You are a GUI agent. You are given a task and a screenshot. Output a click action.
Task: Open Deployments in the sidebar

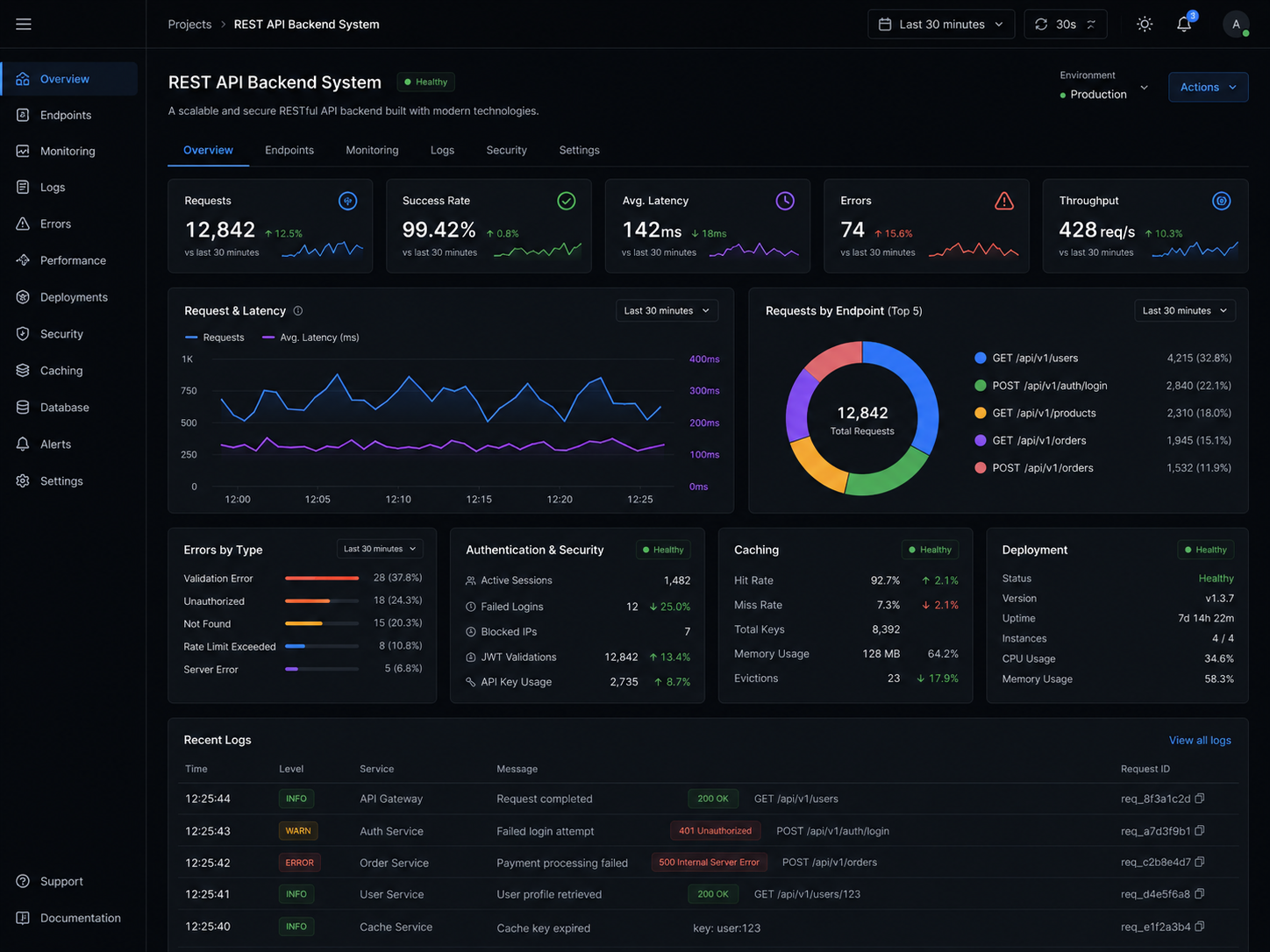coord(74,298)
